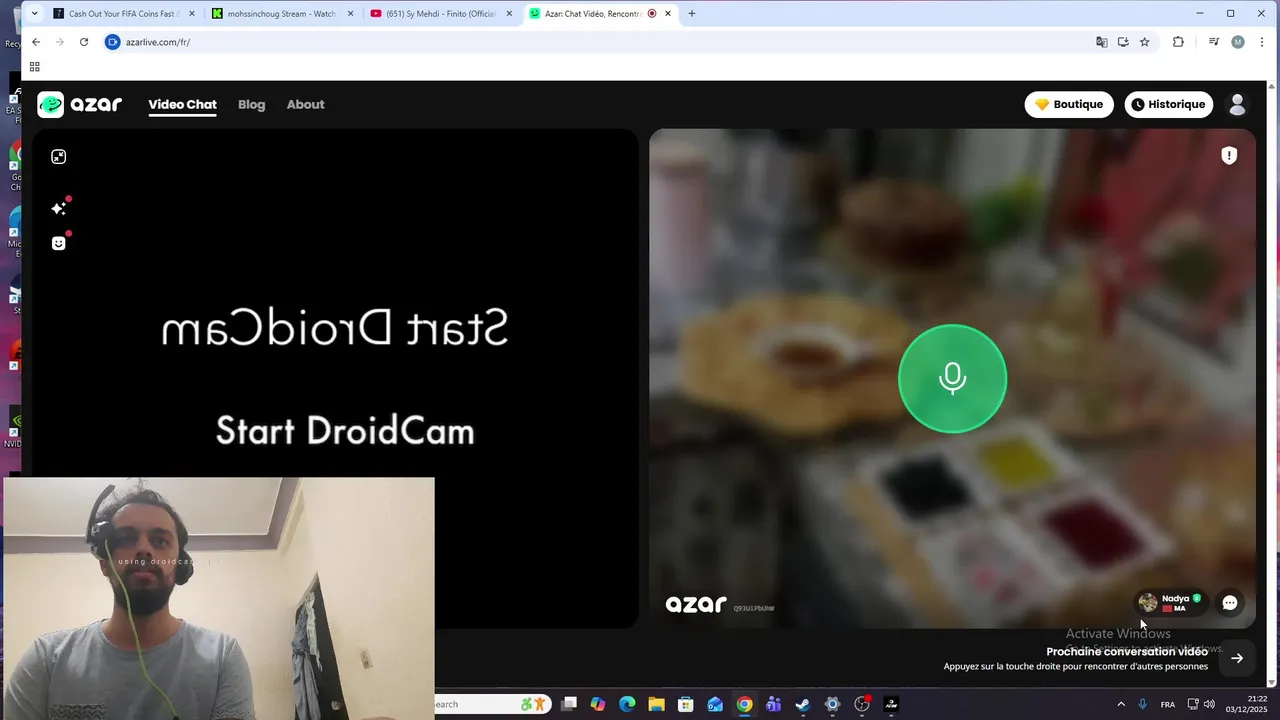Report user via the shield icon

[1229, 155]
